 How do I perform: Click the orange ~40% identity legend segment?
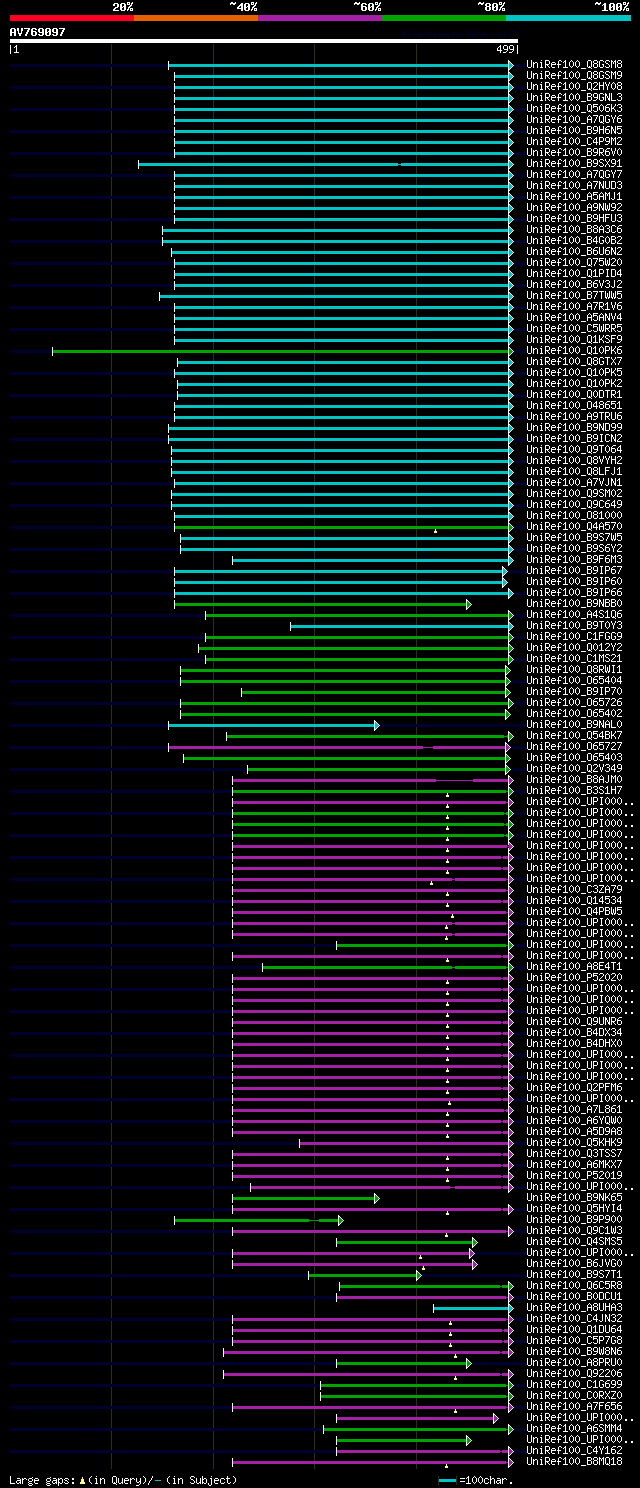(195, 18)
